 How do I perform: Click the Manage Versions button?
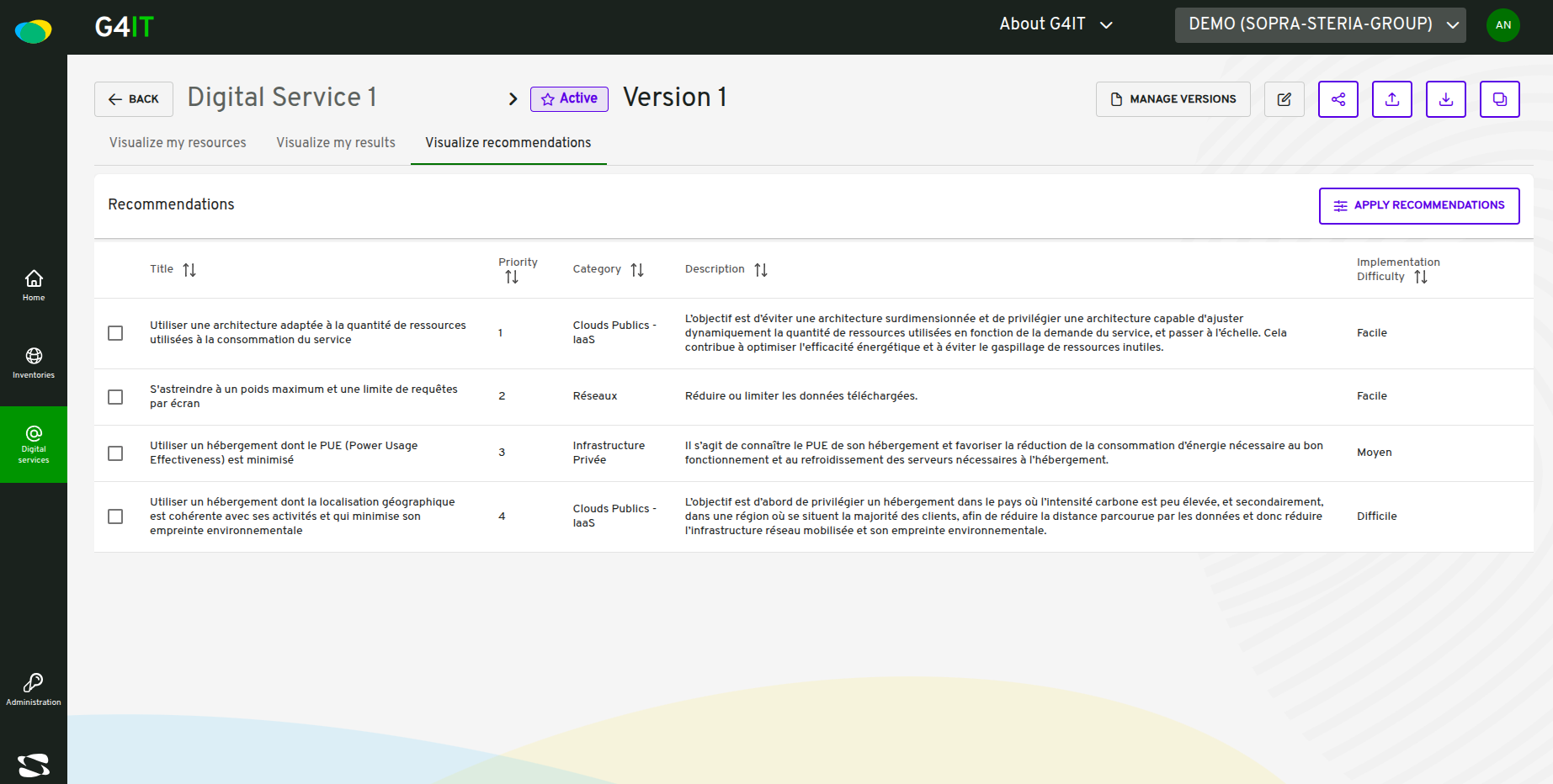pyautogui.click(x=1173, y=99)
